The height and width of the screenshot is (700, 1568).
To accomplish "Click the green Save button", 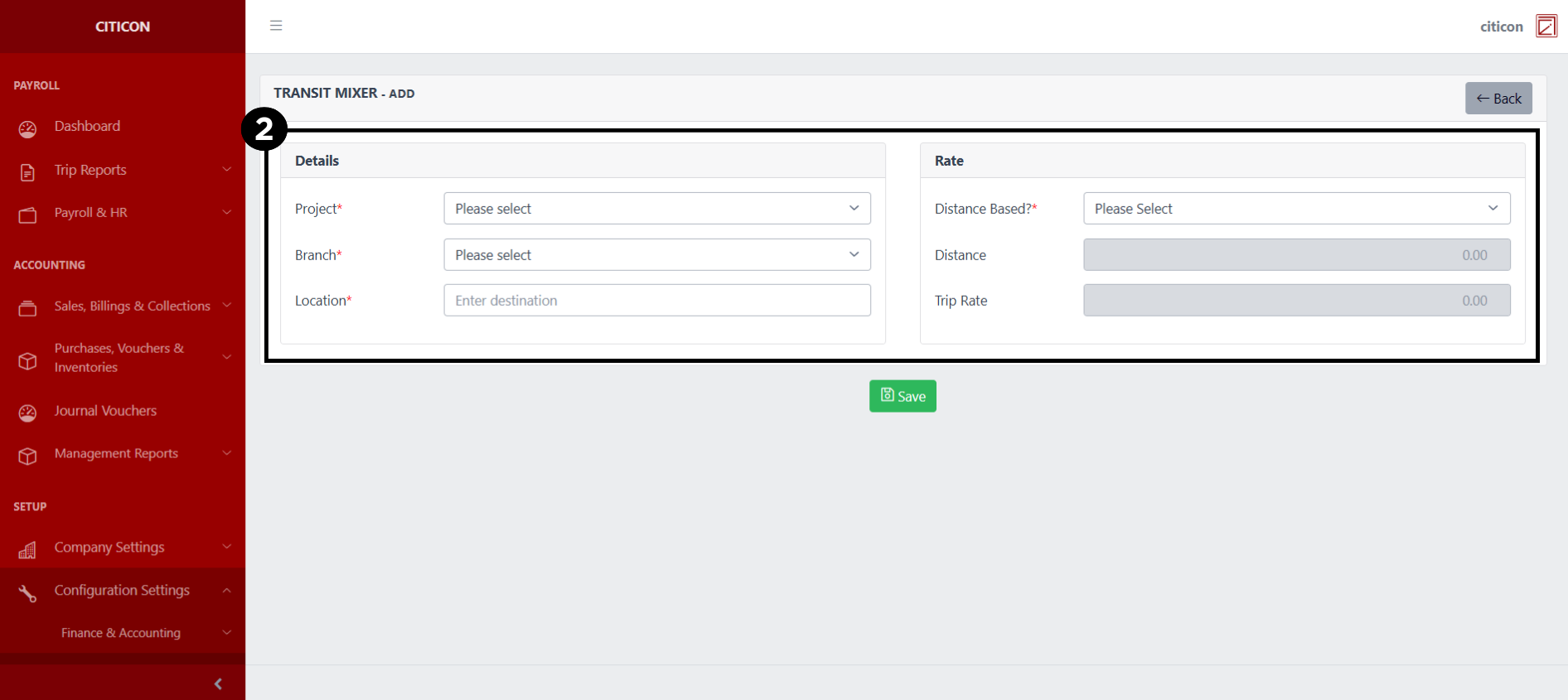I will pos(903,396).
